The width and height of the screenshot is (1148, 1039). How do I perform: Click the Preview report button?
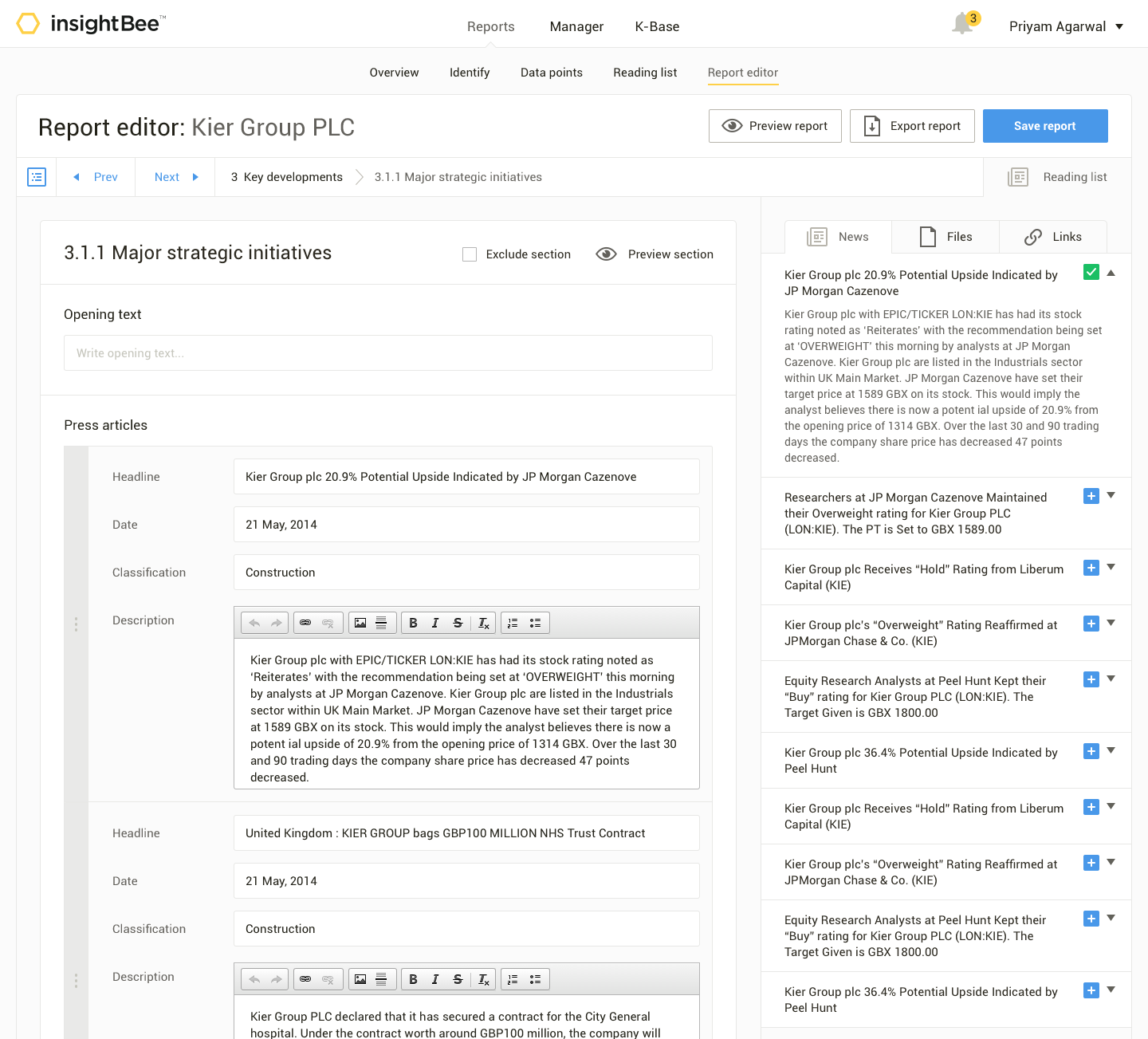coord(775,126)
